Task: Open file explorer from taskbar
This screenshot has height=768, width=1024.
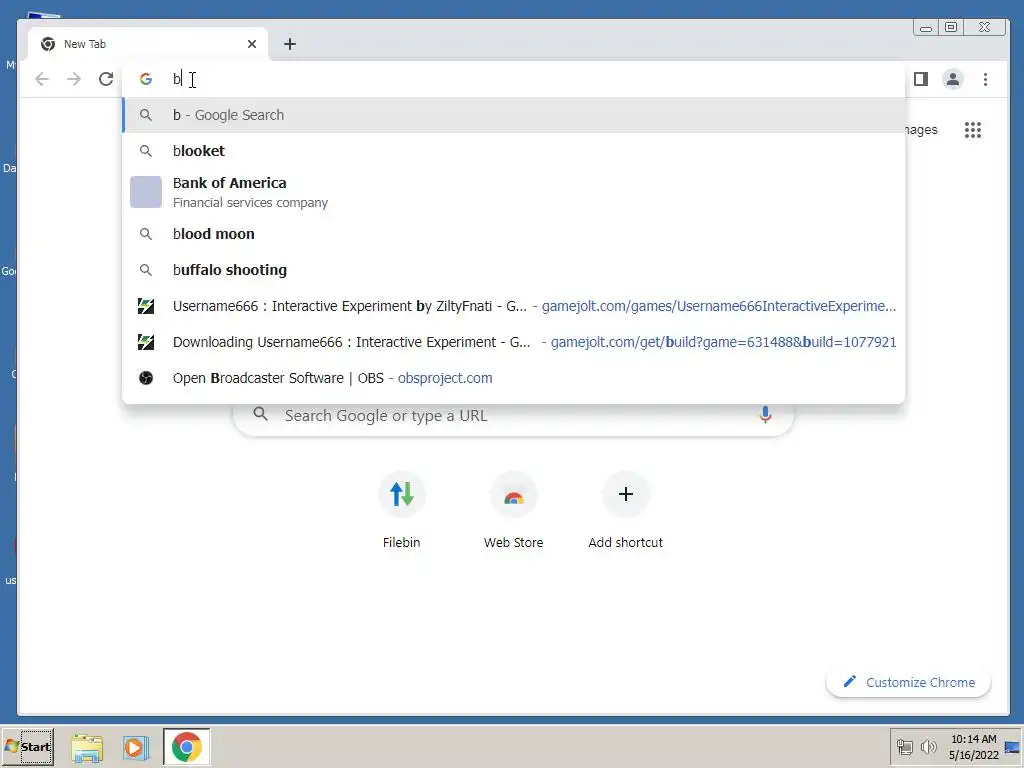Action: (x=87, y=747)
